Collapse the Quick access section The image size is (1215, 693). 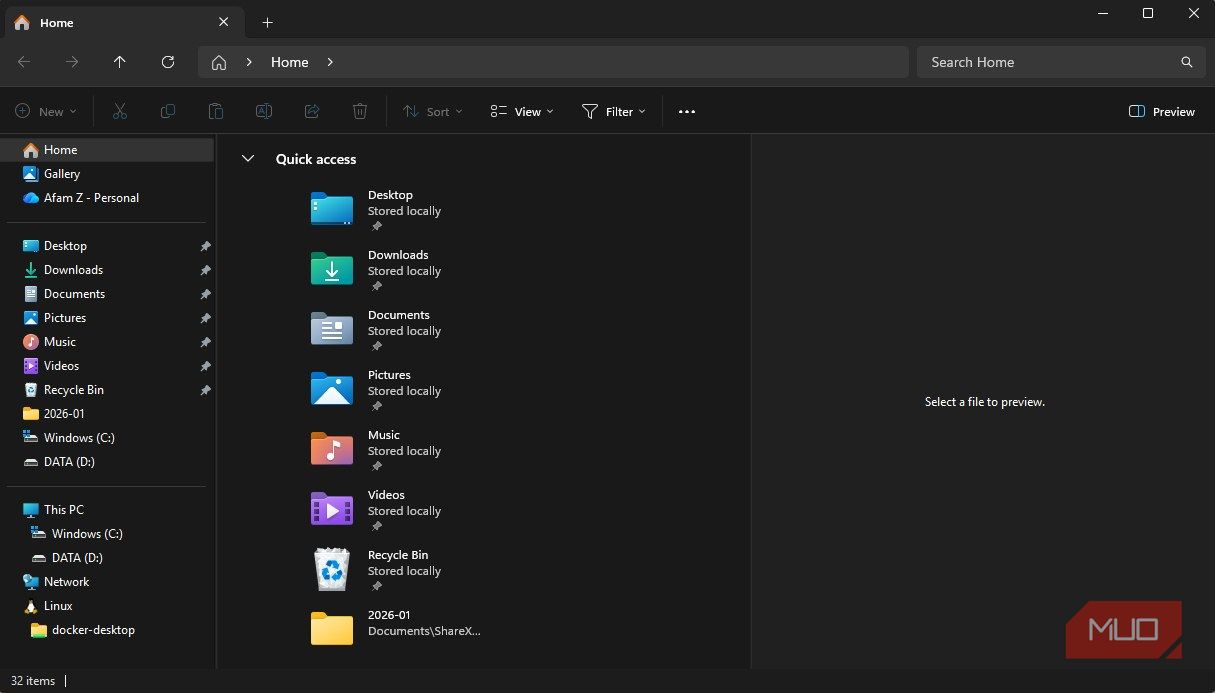248,159
